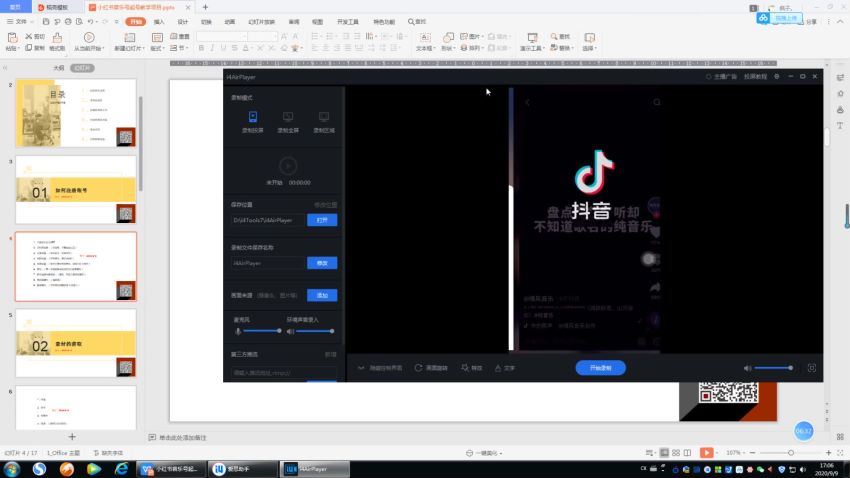The height and width of the screenshot is (478, 850).
Task: Click the Find button in ribbon
Action: [x=560, y=36]
